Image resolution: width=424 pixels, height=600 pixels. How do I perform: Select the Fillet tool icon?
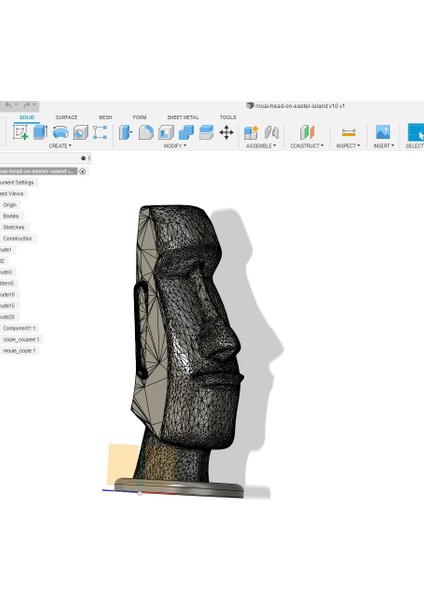pos(146,132)
